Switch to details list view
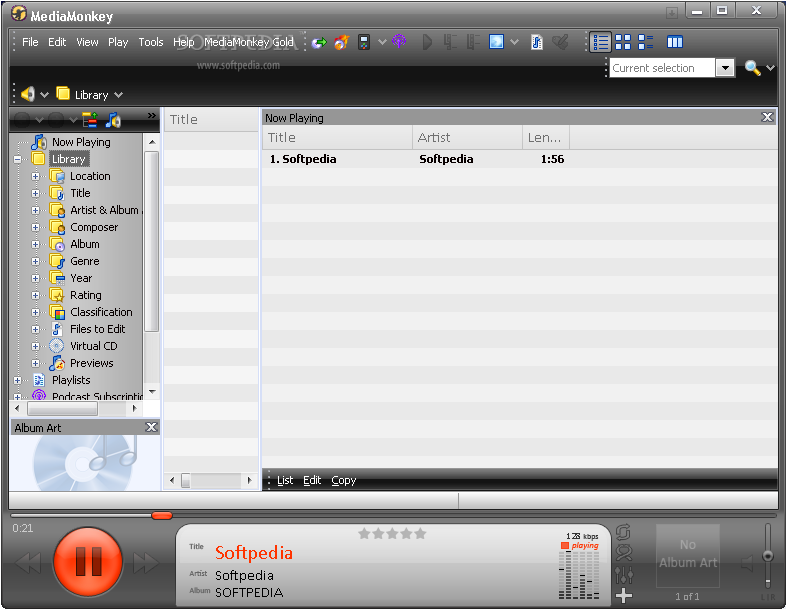Image resolution: width=790 pixels, height=609 pixels. 601,42
